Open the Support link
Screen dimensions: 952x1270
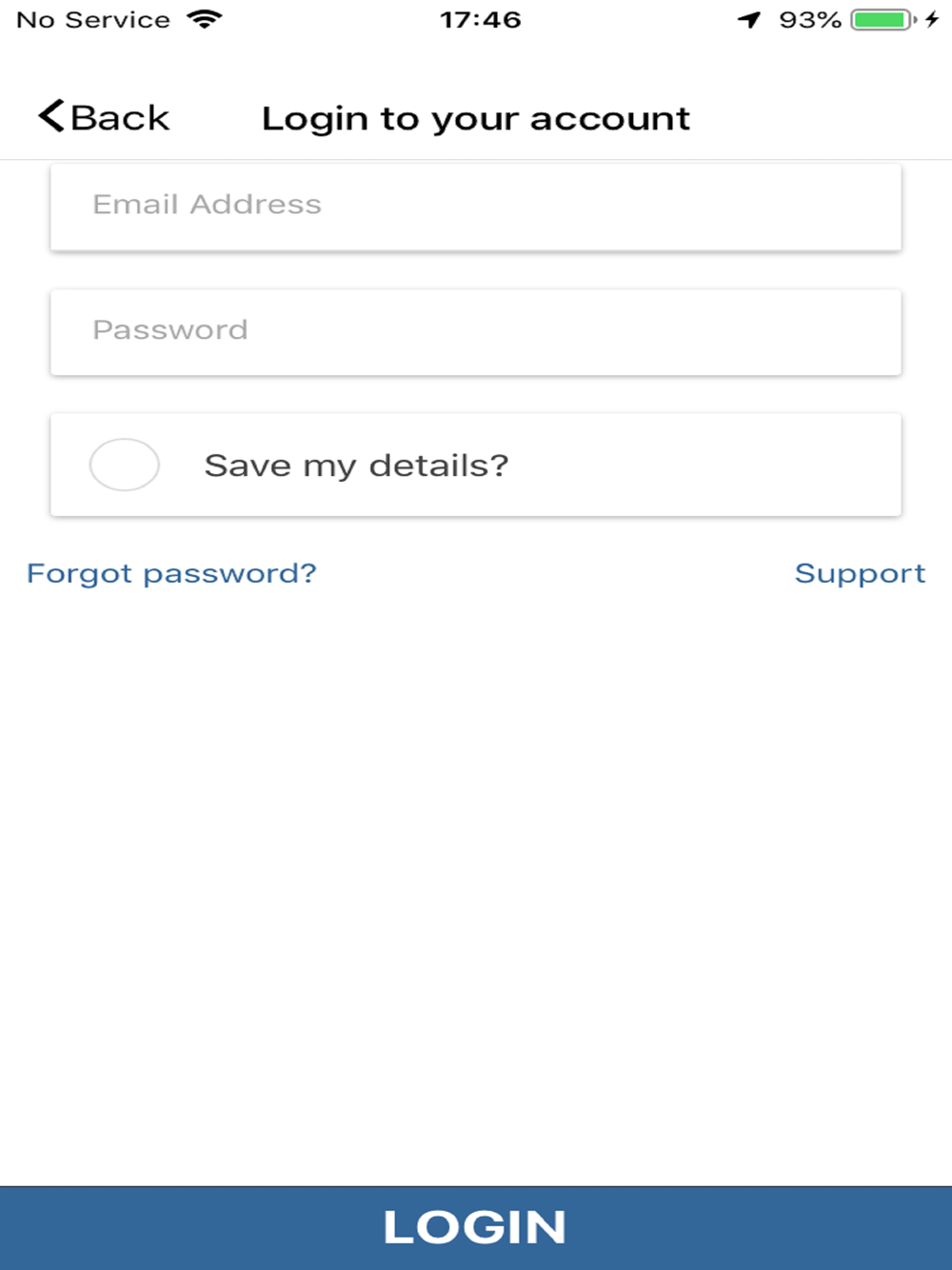pos(860,573)
